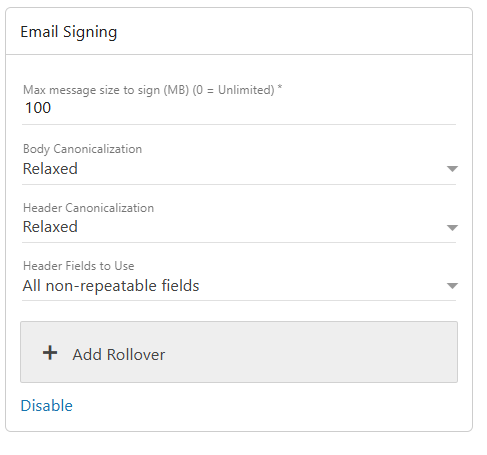Click the plus icon beside Add Rollover
The image size is (487, 455).
(x=50, y=353)
